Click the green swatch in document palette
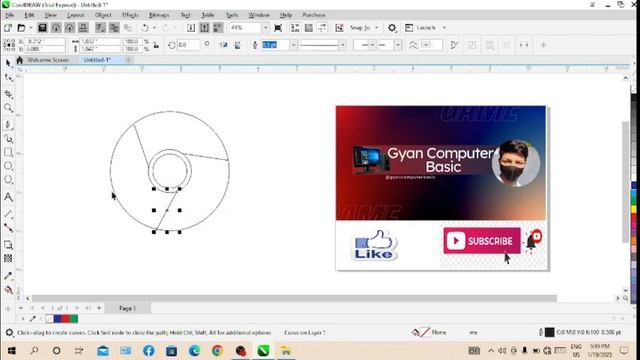 [x=73, y=319]
